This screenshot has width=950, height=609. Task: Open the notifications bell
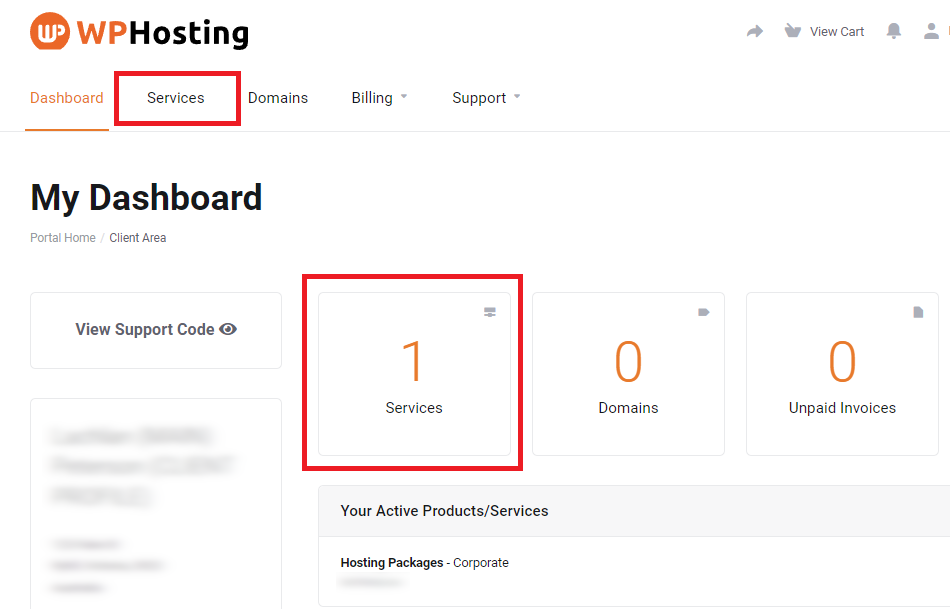click(x=894, y=31)
